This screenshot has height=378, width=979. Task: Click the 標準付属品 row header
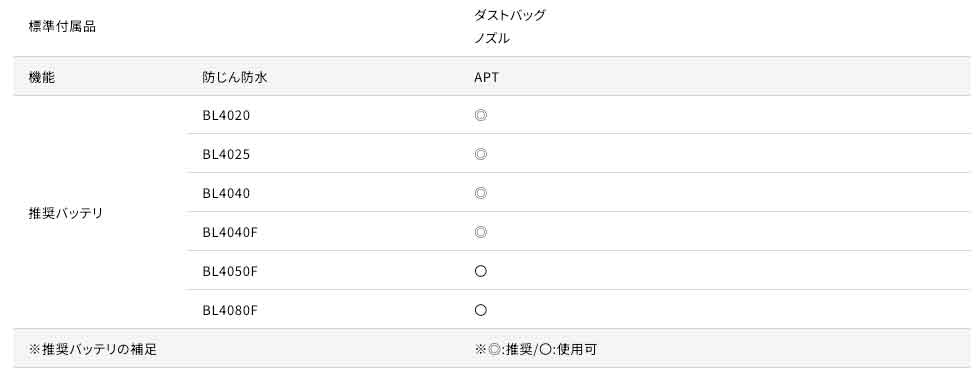click(x=62, y=27)
